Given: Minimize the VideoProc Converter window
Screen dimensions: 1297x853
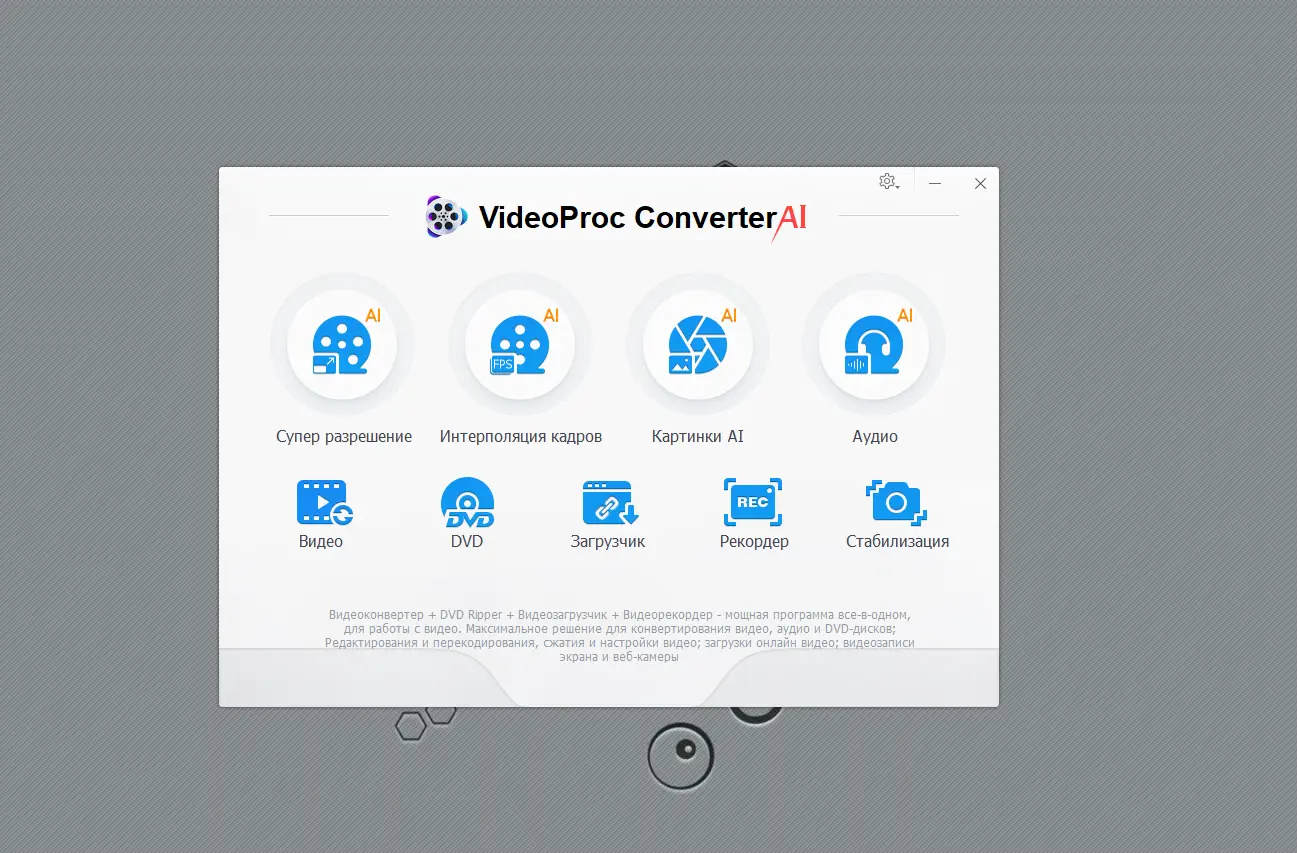Looking at the screenshot, I should [935, 183].
